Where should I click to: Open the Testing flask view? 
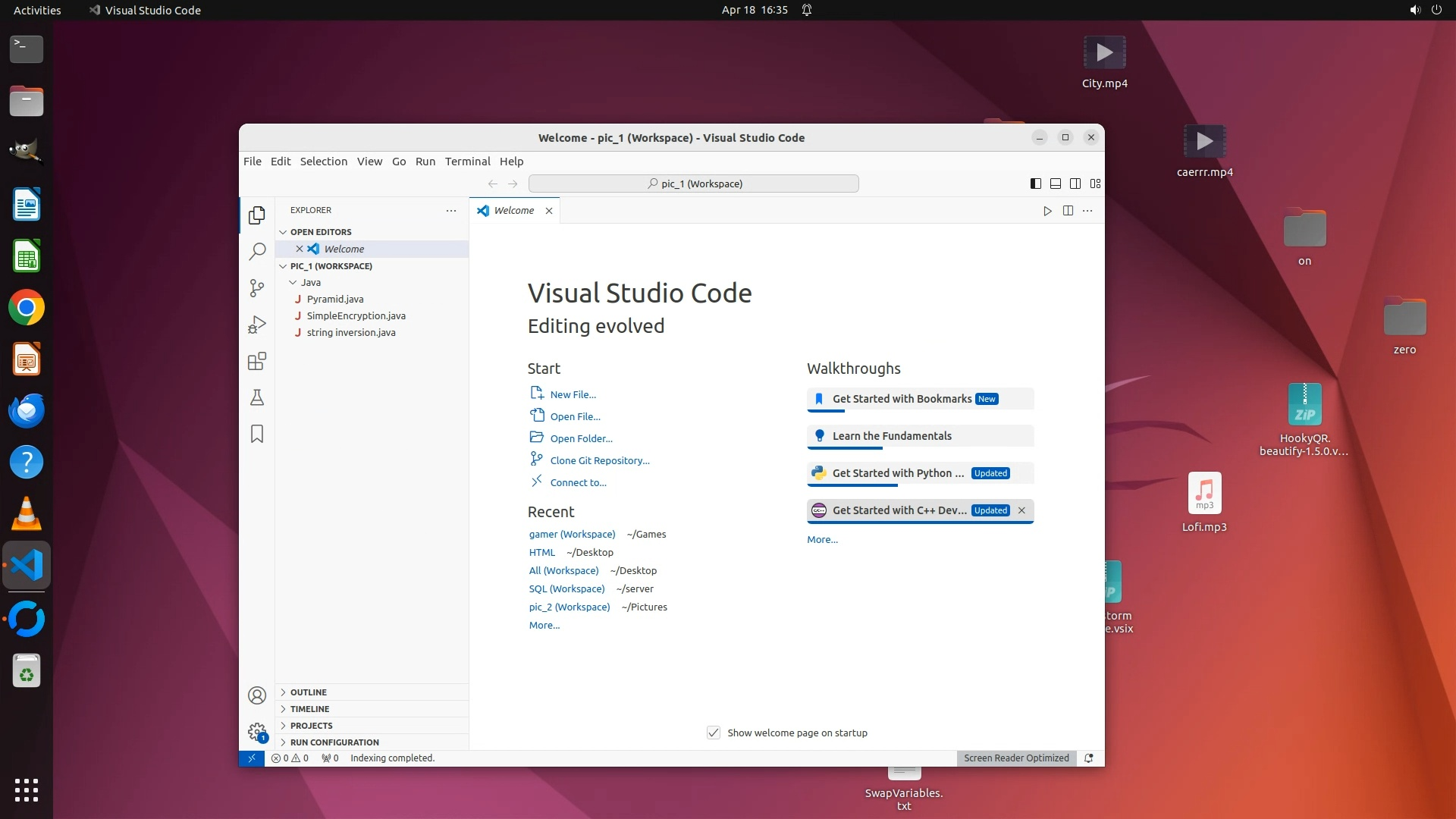click(x=257, y=397)
